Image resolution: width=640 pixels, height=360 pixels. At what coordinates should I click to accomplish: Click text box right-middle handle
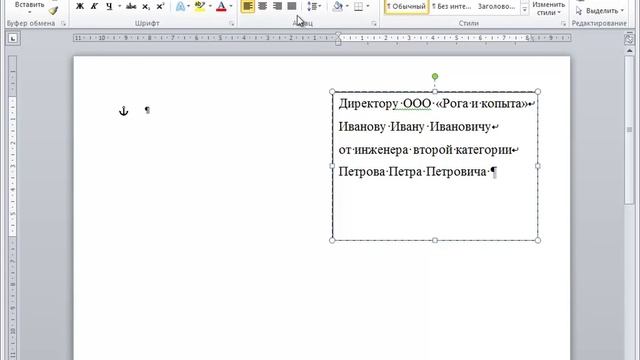pyautogui.click(x=538, y=166)
